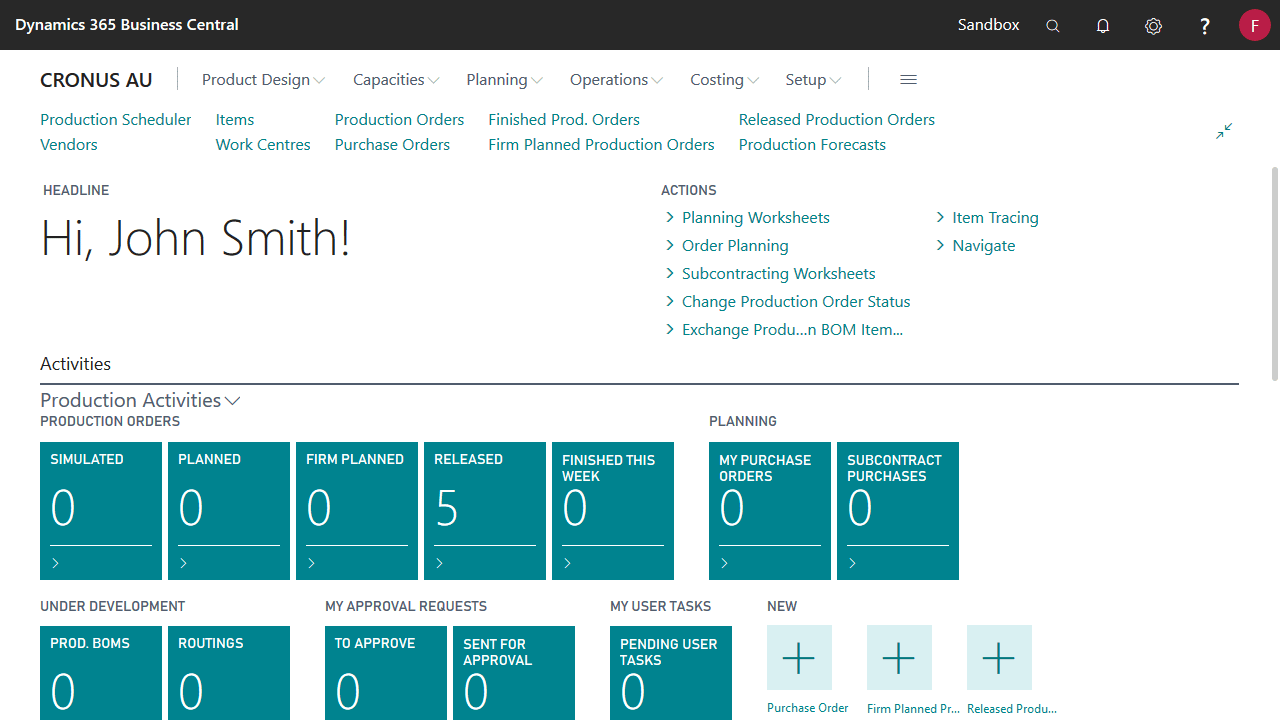Open notifications bell icon
The height and width of the screenshot is (720, 1280).
point(1103,26)
